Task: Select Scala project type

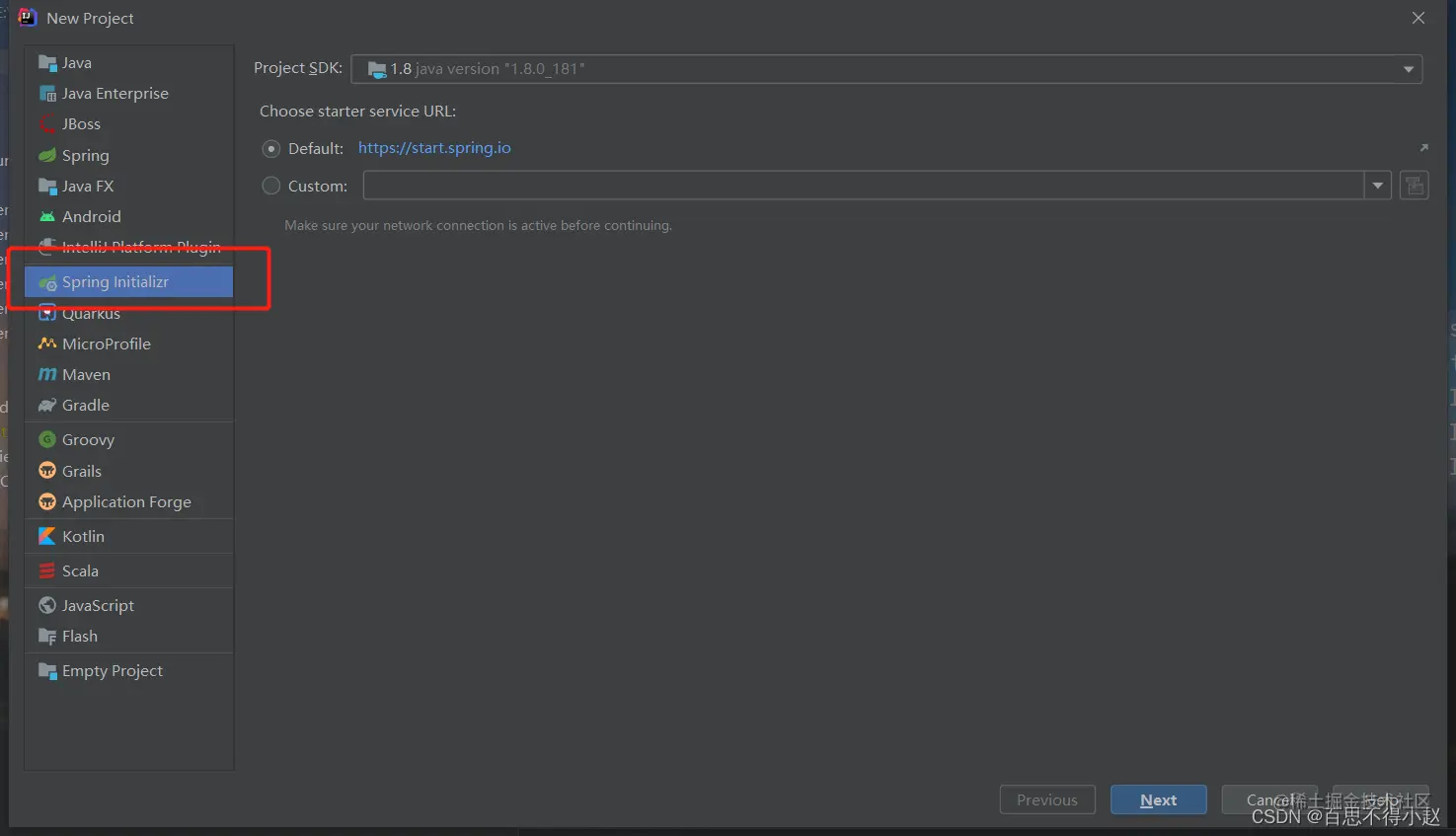Action: [128, 570]
